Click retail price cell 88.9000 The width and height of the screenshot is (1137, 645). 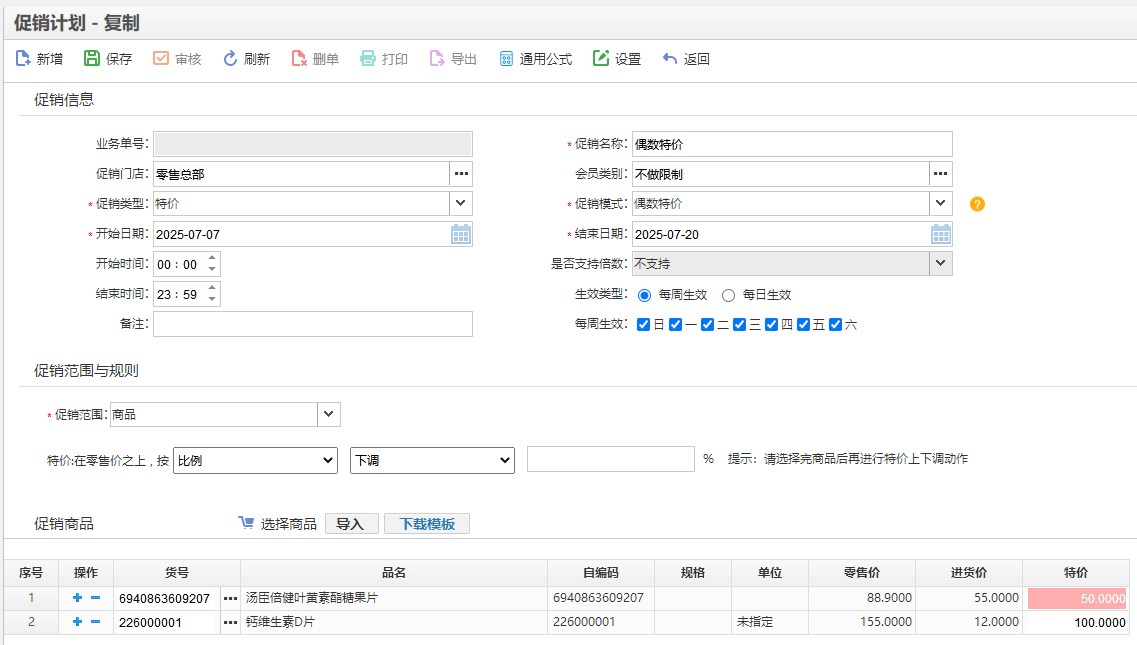coord(862,598)
